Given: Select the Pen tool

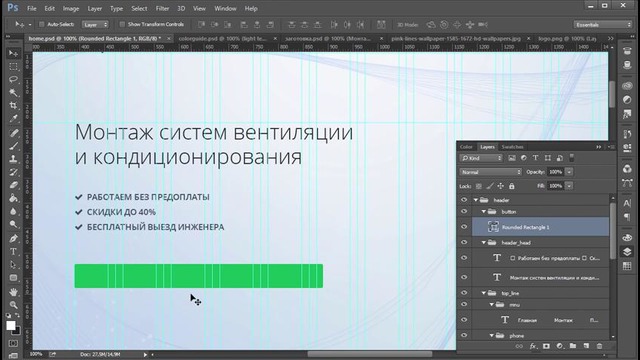Looking at the screenshot, I should (13, 238).
